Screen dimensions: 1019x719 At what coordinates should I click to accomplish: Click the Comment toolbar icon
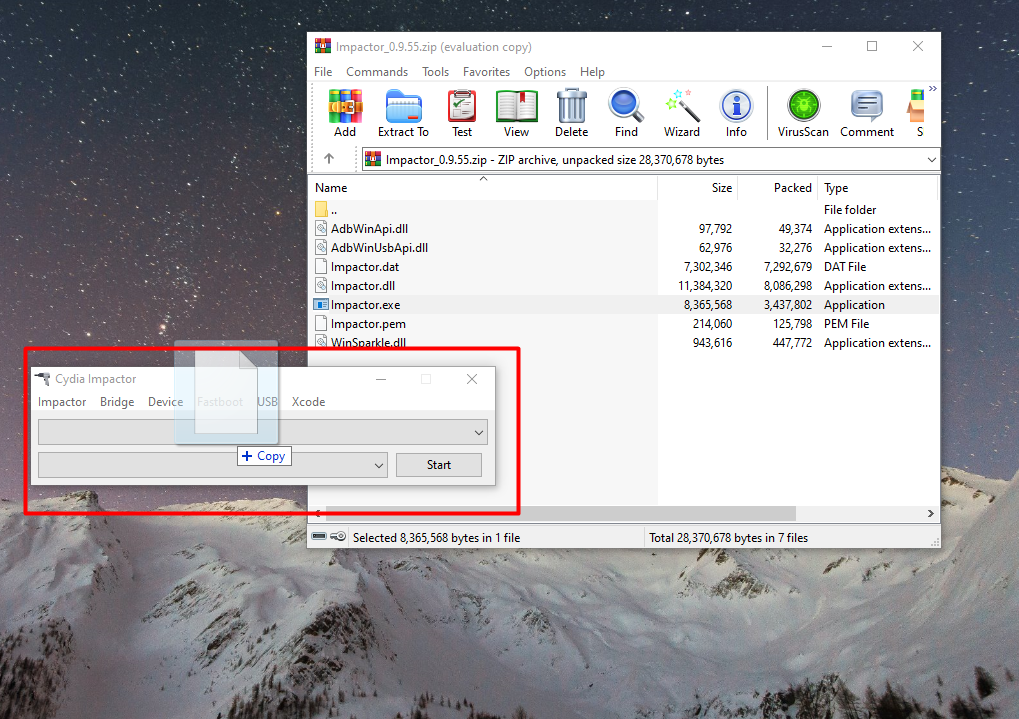867,112
